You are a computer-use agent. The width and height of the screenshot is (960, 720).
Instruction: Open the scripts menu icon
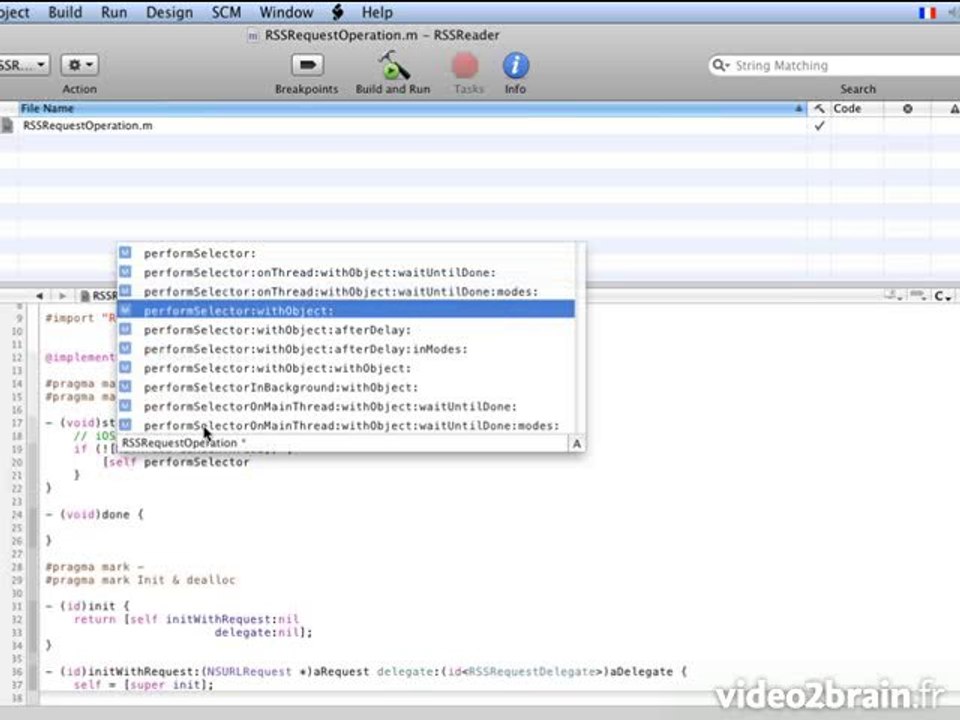[x=337, y=12]
